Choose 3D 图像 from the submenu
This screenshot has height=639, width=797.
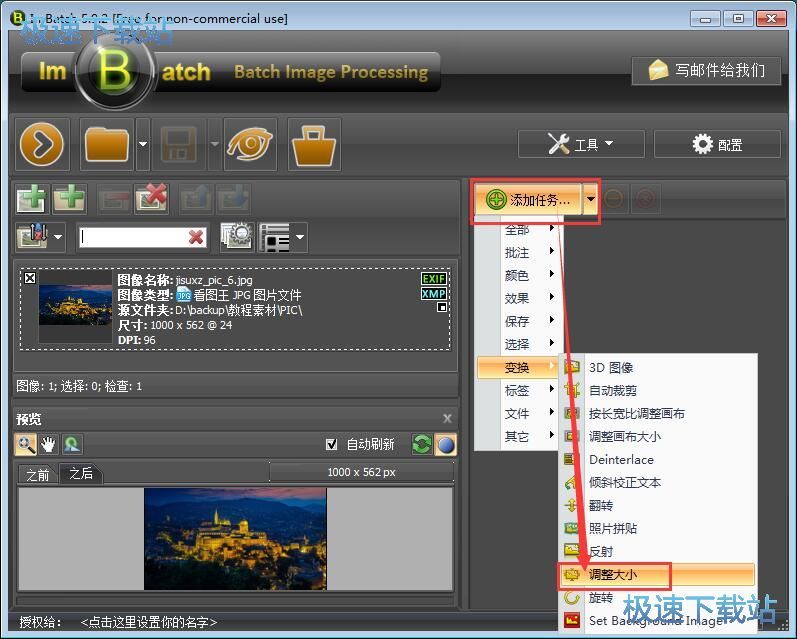[658, 367]
